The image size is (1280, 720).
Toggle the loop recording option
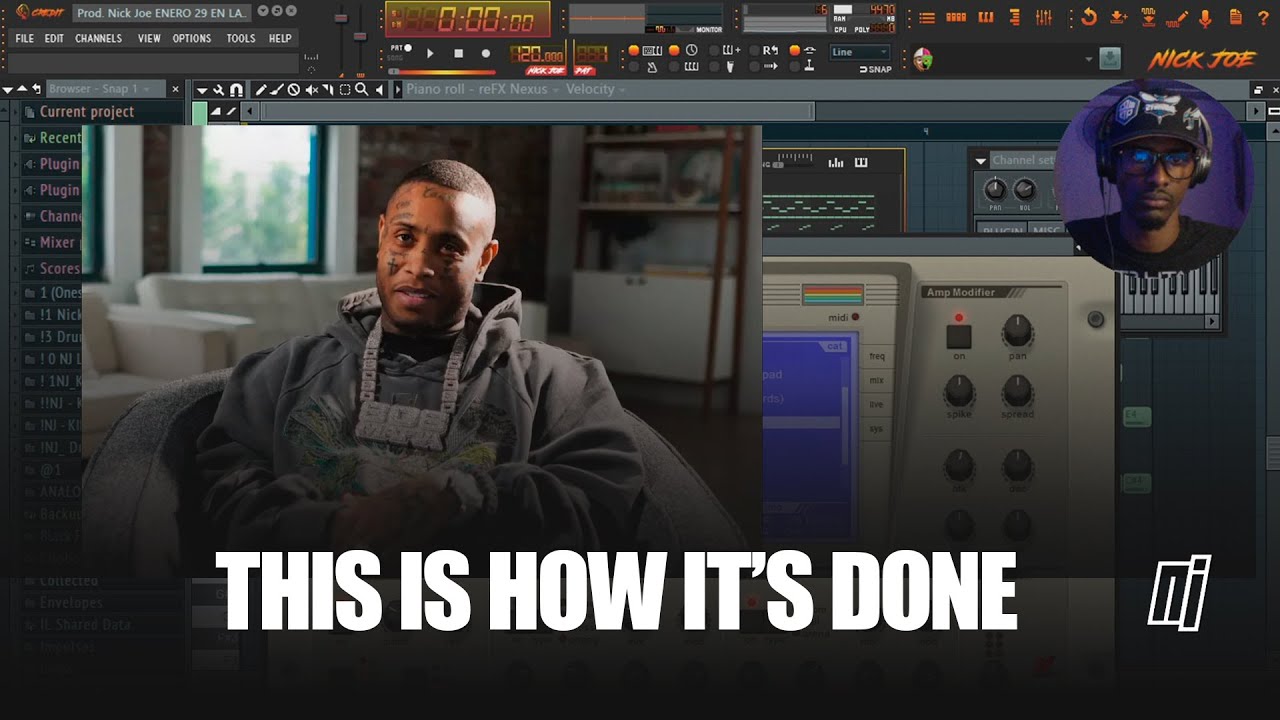[771, 50]
